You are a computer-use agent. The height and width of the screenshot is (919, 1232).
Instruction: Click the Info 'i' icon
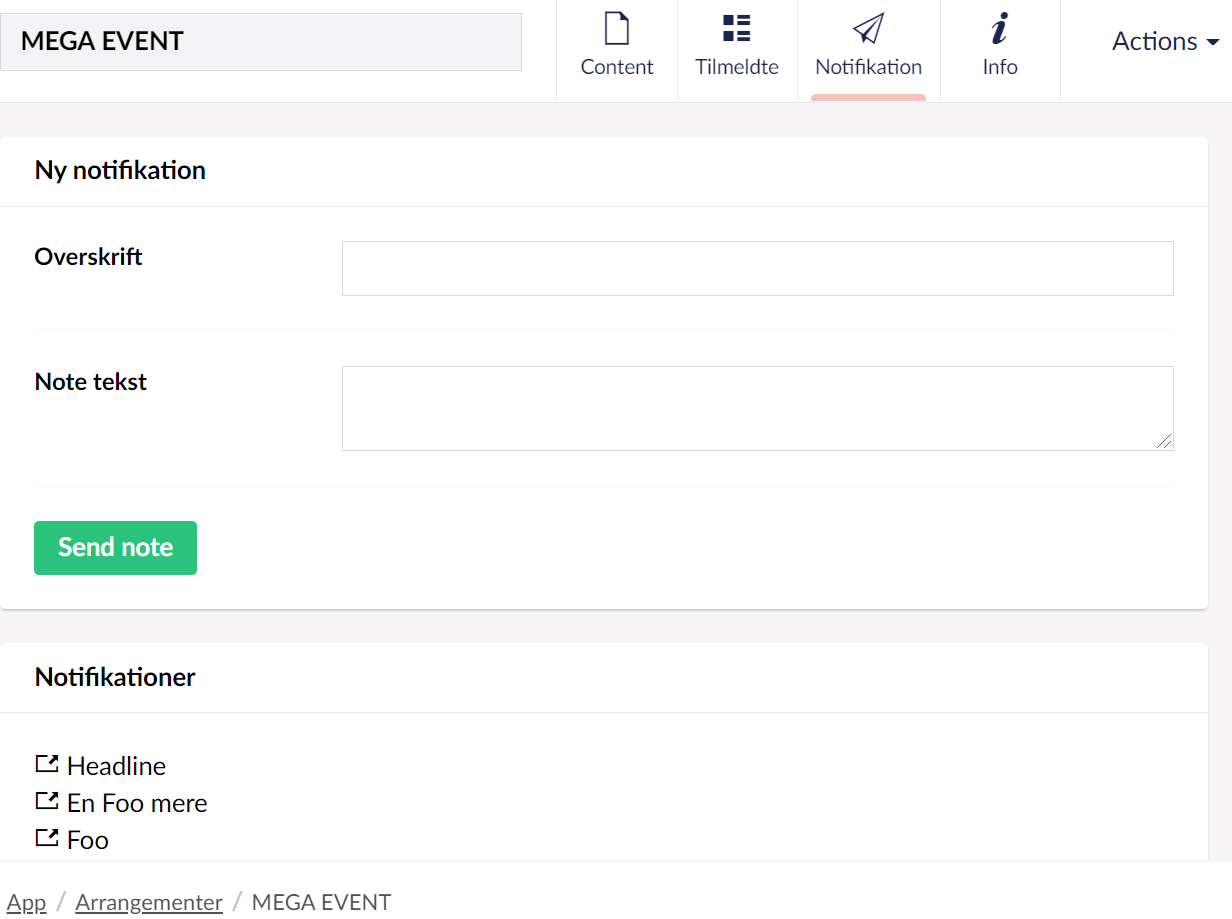[1000, 29]
